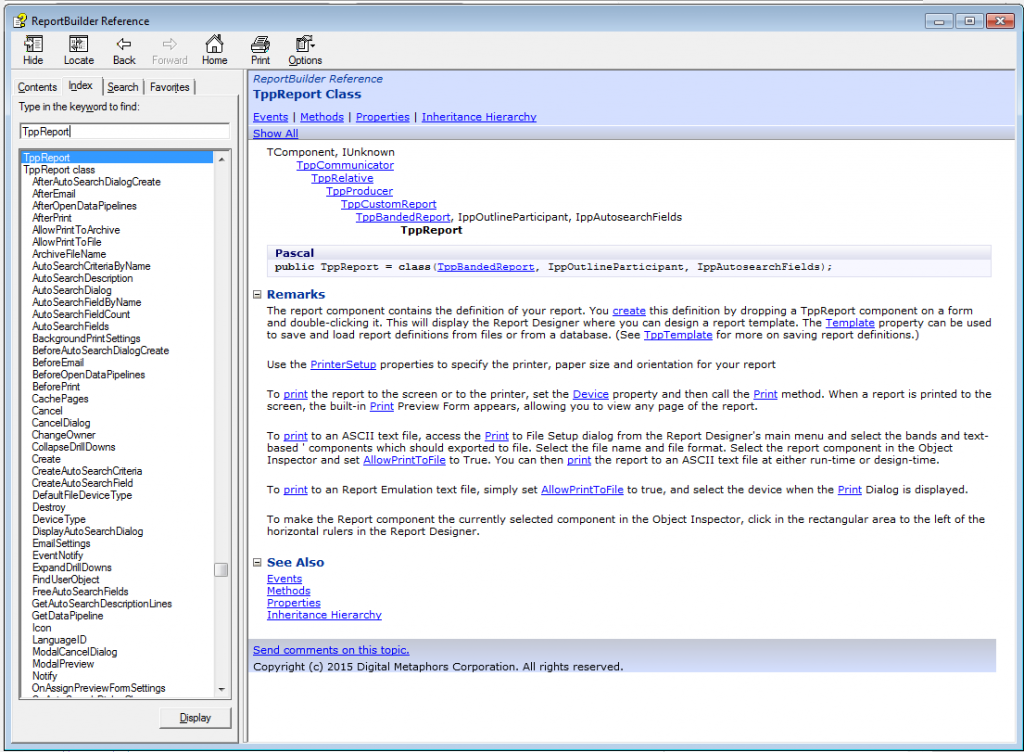Screen dimensions: 1024x752
Task: Click the ReportBuilder help icon in title bar
Action: (19, 20)
